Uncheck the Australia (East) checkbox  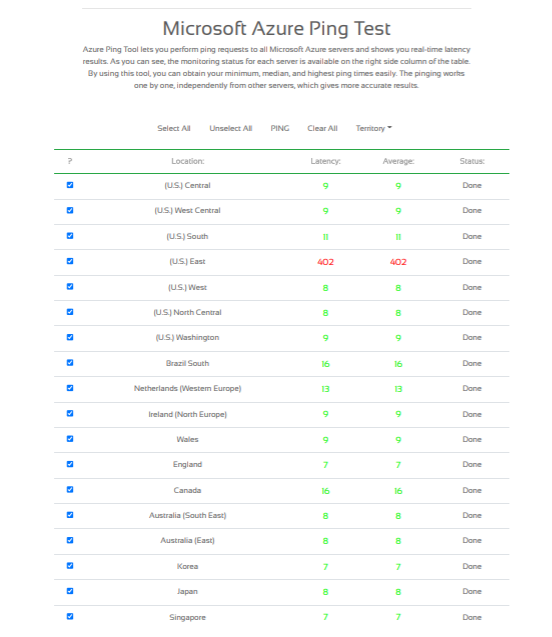[70, 540]
